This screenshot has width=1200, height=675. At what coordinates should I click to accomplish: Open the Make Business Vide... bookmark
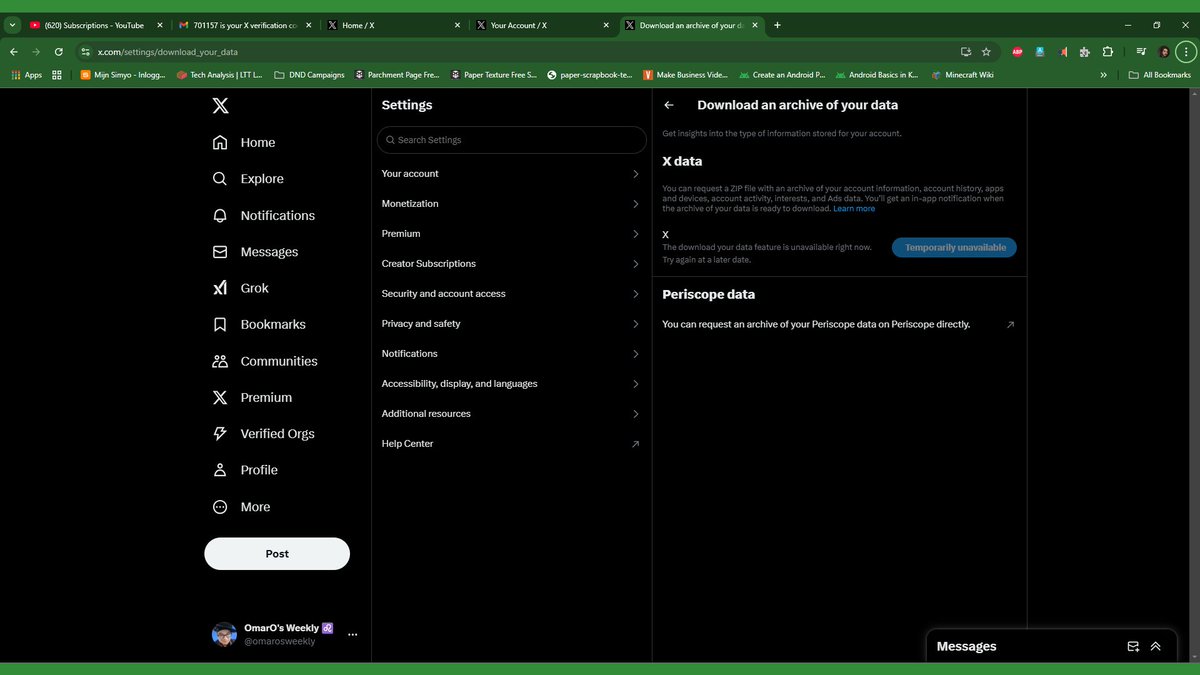click(685, 75)
